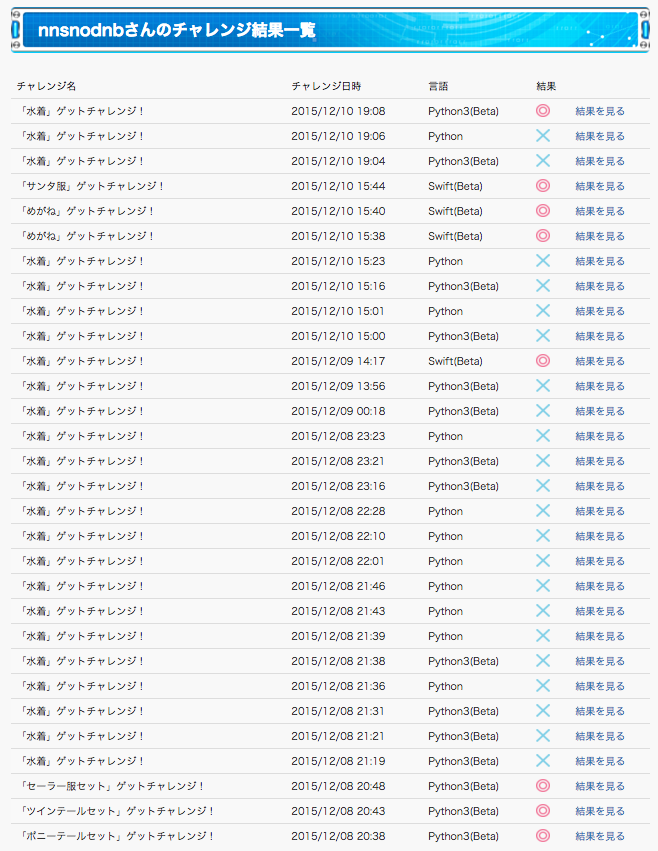Click success circle icon for ポニーテールセット row
The image size is (658, 851).
(x=543, y=835)
